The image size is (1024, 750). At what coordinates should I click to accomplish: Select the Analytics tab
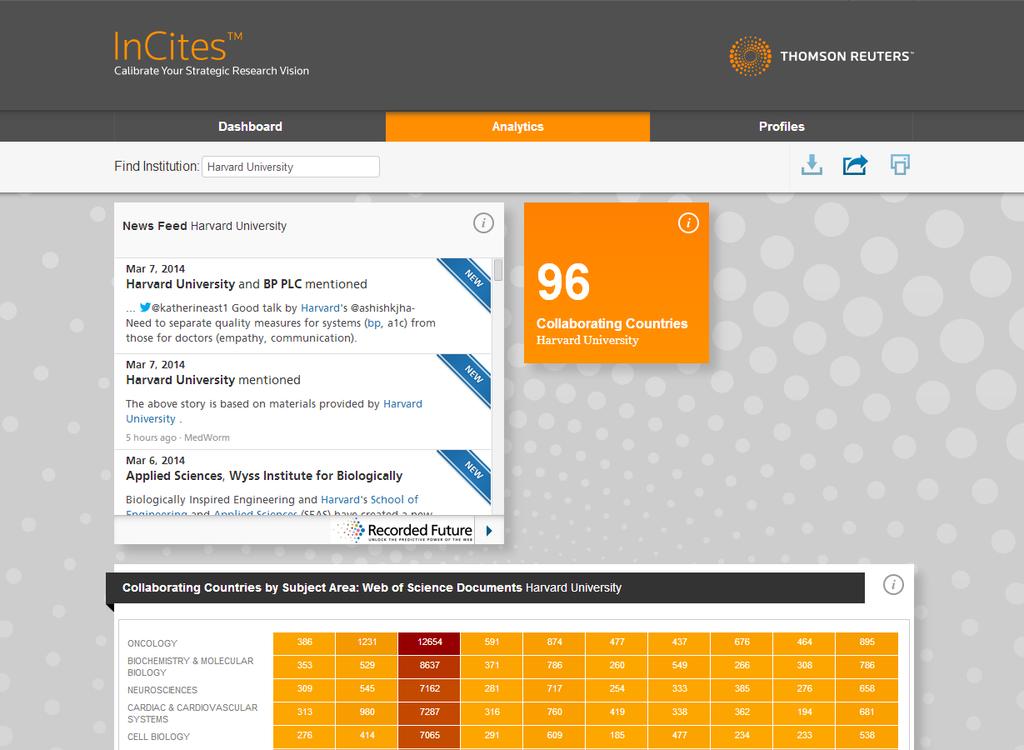click(518, 127)
